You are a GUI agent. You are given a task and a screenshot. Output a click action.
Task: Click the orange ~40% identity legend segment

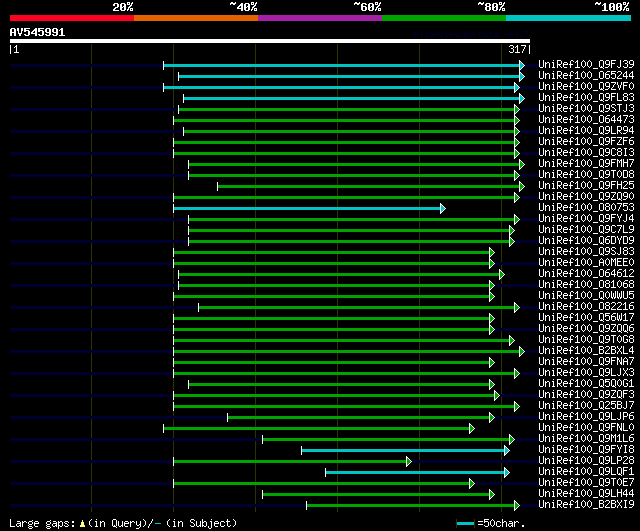pyautogui.click(x=196, y=18)
